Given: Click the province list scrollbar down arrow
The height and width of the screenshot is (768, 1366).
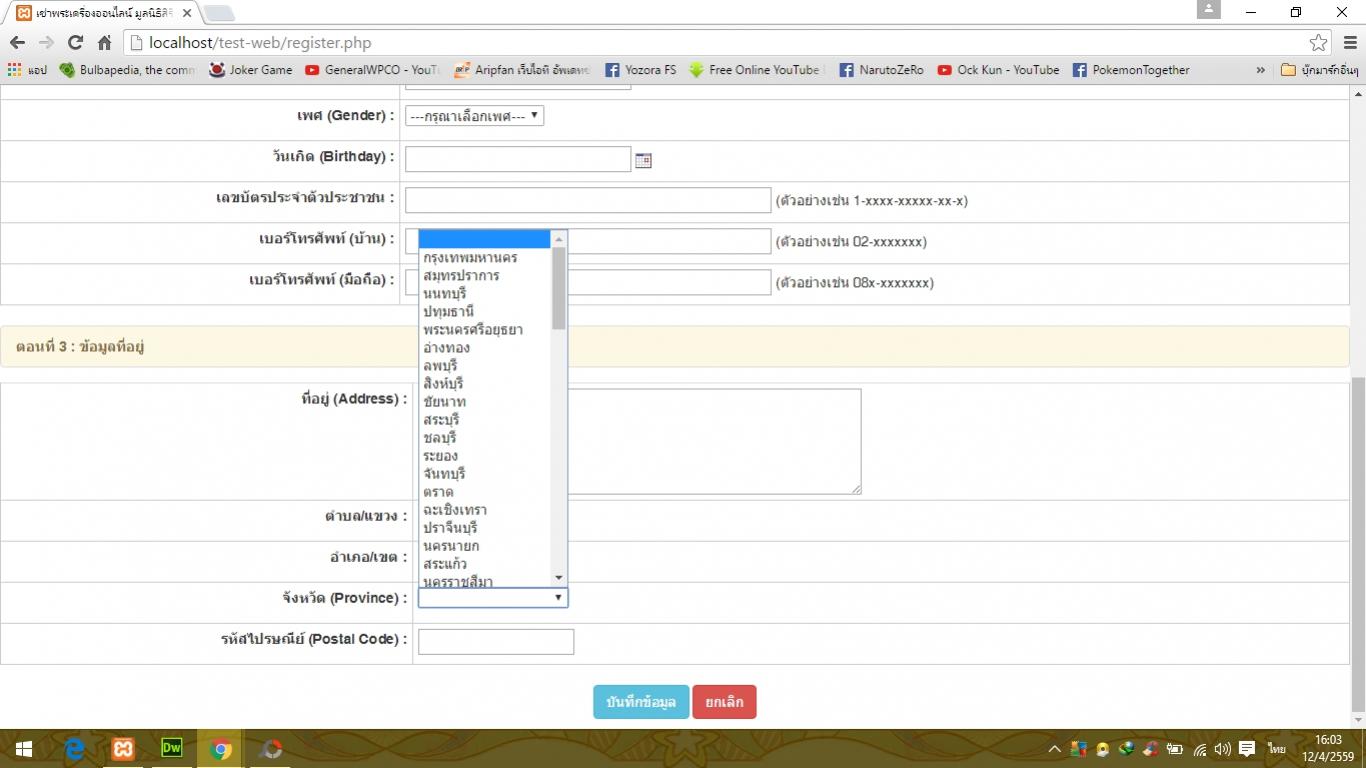Looking at the screenshot, I should pos(559,578).
